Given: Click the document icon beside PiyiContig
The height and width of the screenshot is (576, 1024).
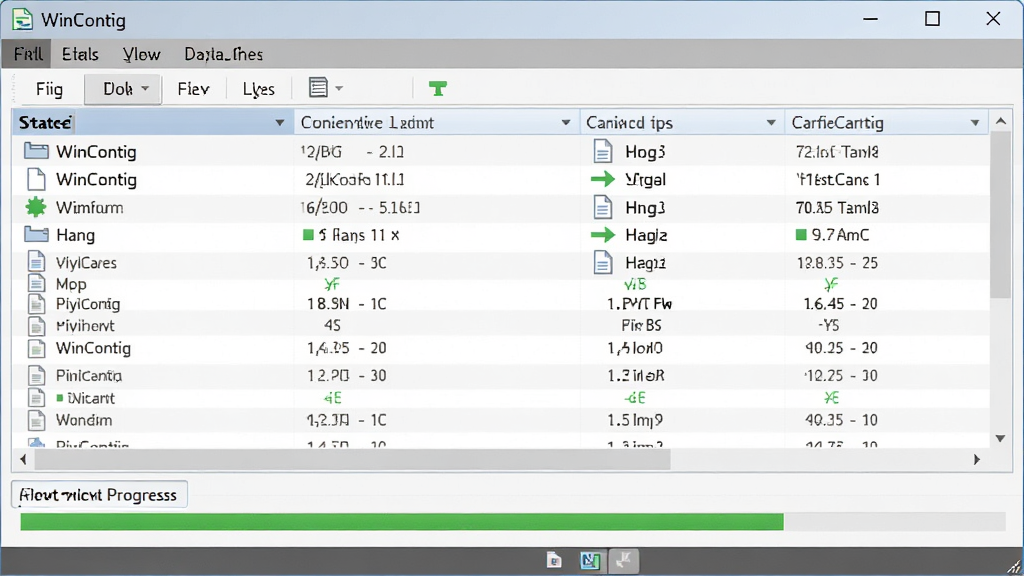Looking at the screenshot, I should 37,304.
